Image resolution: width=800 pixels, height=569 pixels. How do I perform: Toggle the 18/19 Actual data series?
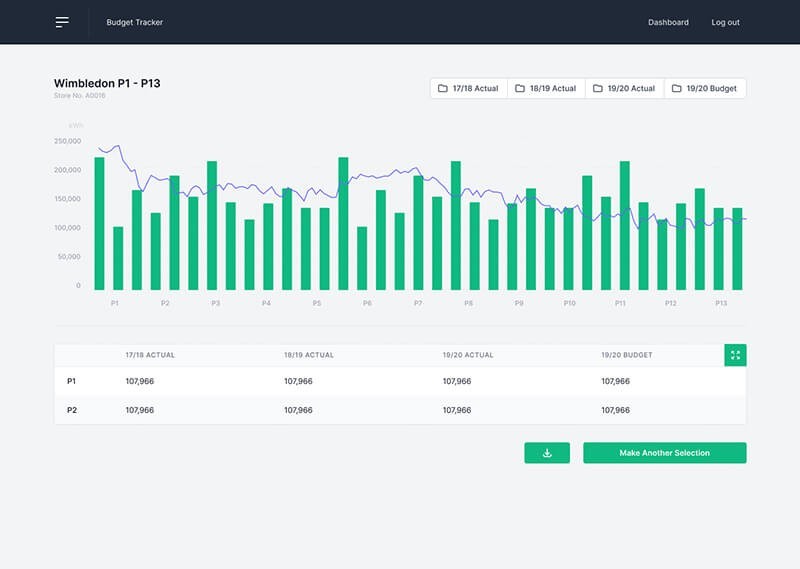tap(553, 89)
